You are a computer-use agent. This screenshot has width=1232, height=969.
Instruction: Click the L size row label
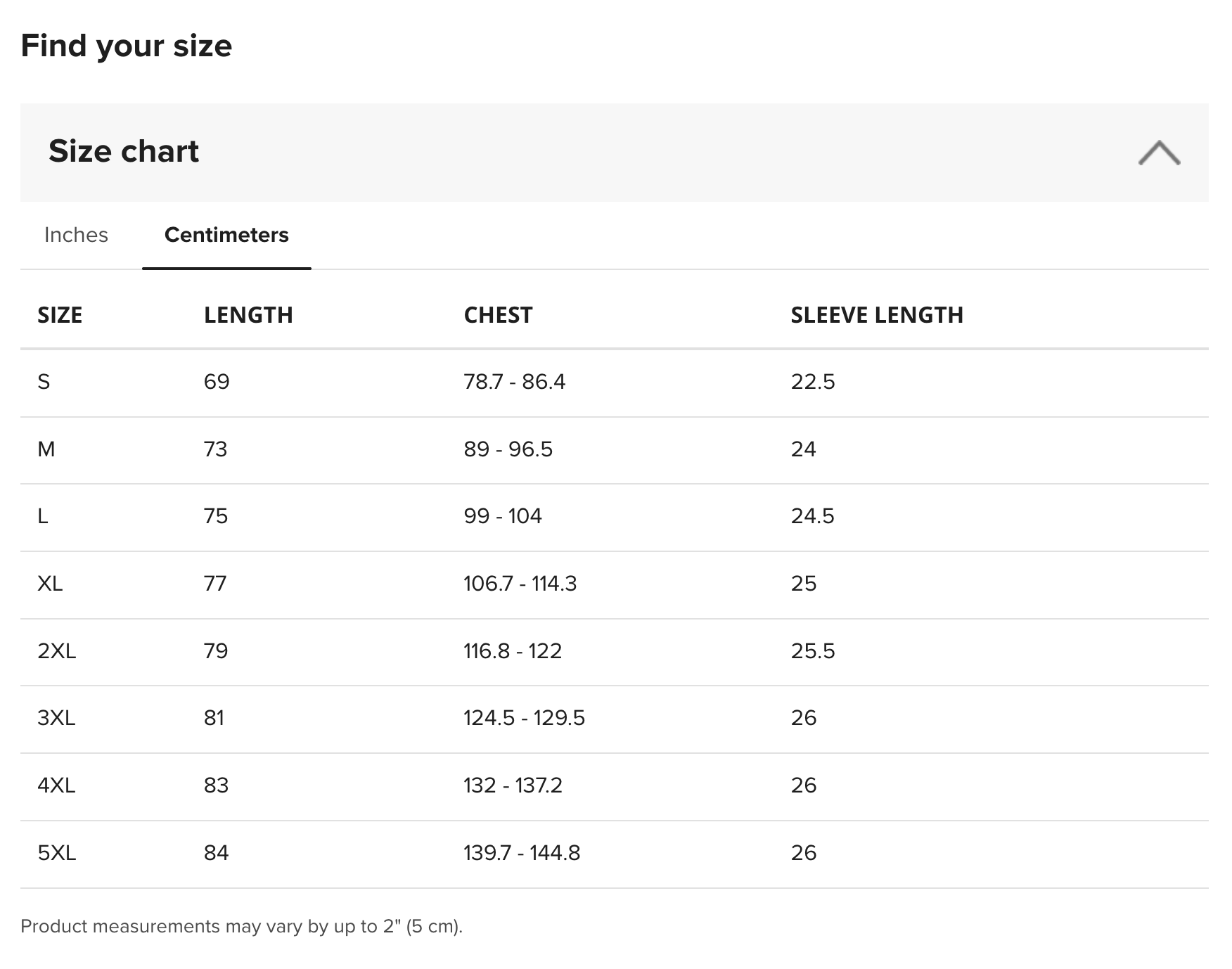click(43, 516)
